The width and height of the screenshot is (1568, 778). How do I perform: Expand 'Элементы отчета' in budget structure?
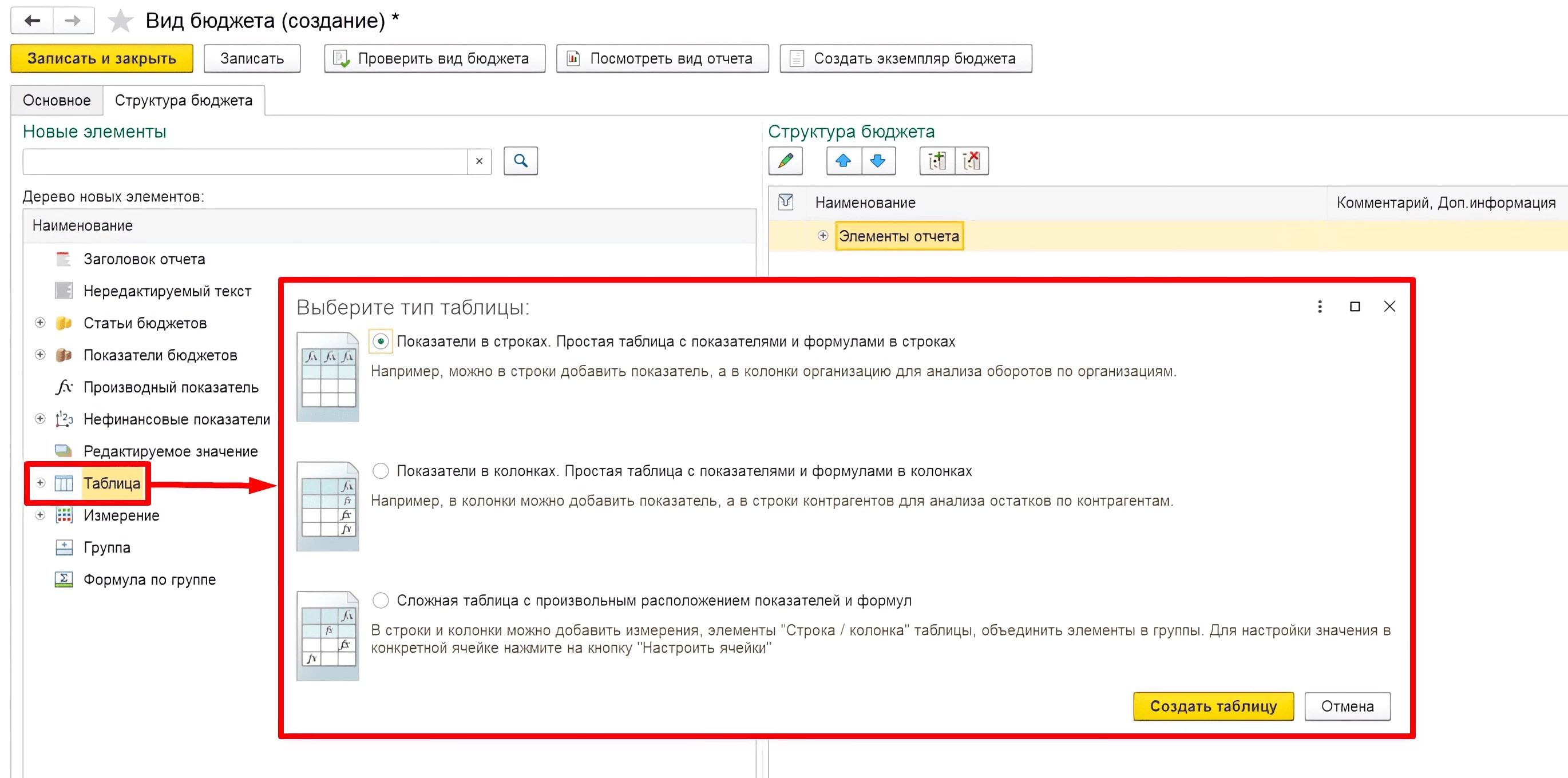pyautogui.click(x=822, y=236)
